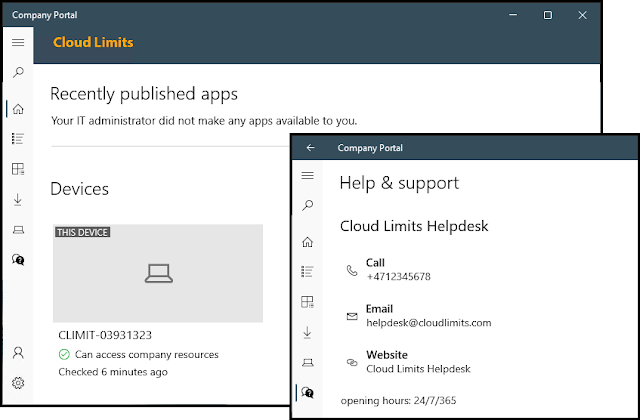Open Devices laptop icon in main window sidebar
The image size is (640, 420).
pos(18,230)
